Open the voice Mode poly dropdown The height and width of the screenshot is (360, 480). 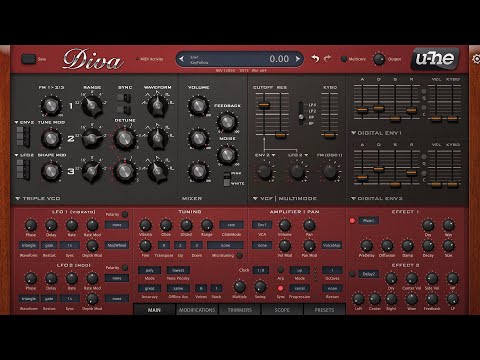coord(149,270)
